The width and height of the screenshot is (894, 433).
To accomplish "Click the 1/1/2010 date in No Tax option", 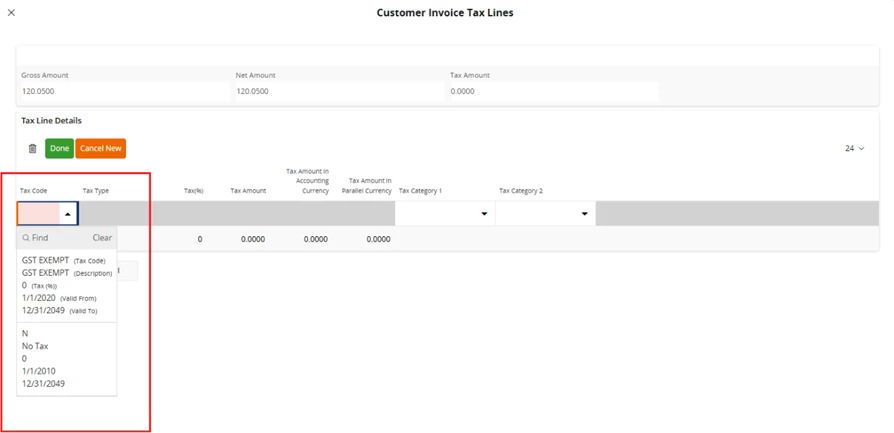I will (x=39, y=371).
